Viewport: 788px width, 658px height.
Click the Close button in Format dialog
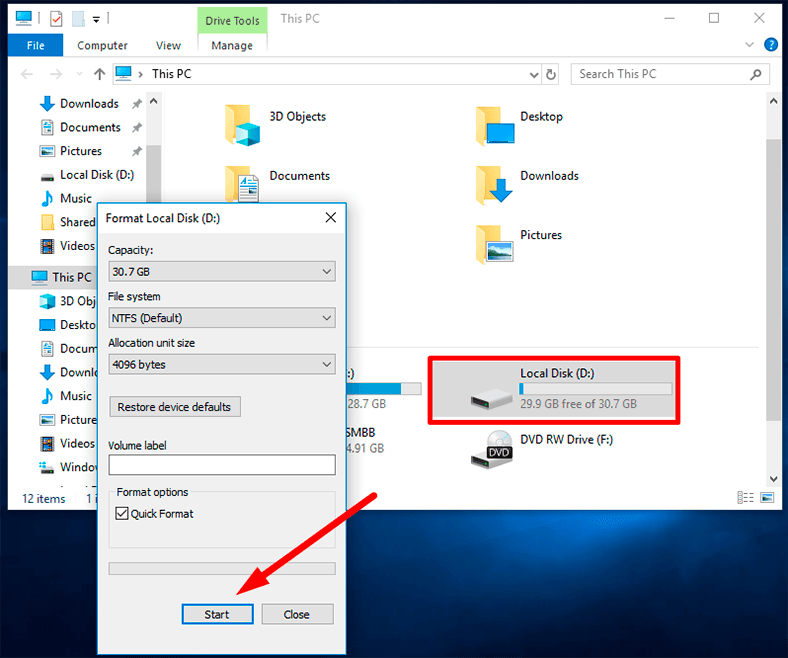[297, 614]
